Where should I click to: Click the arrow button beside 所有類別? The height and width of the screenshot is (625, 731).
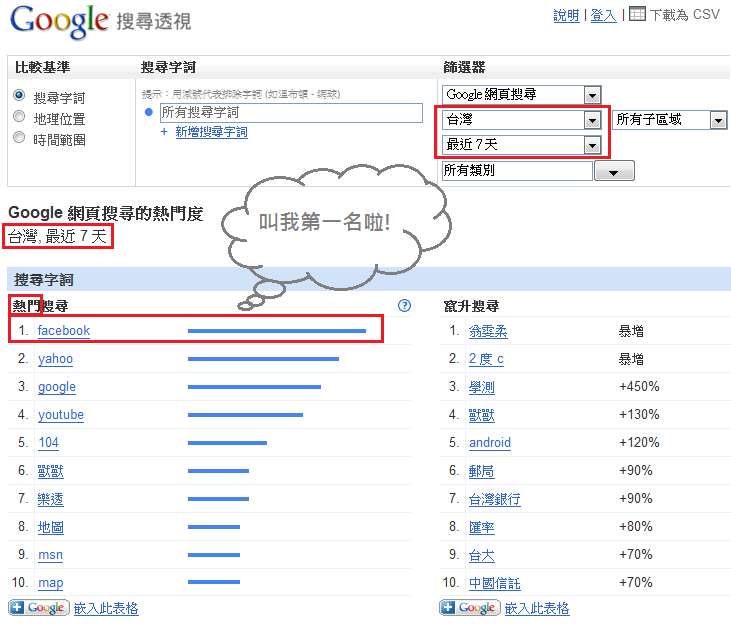614,171
